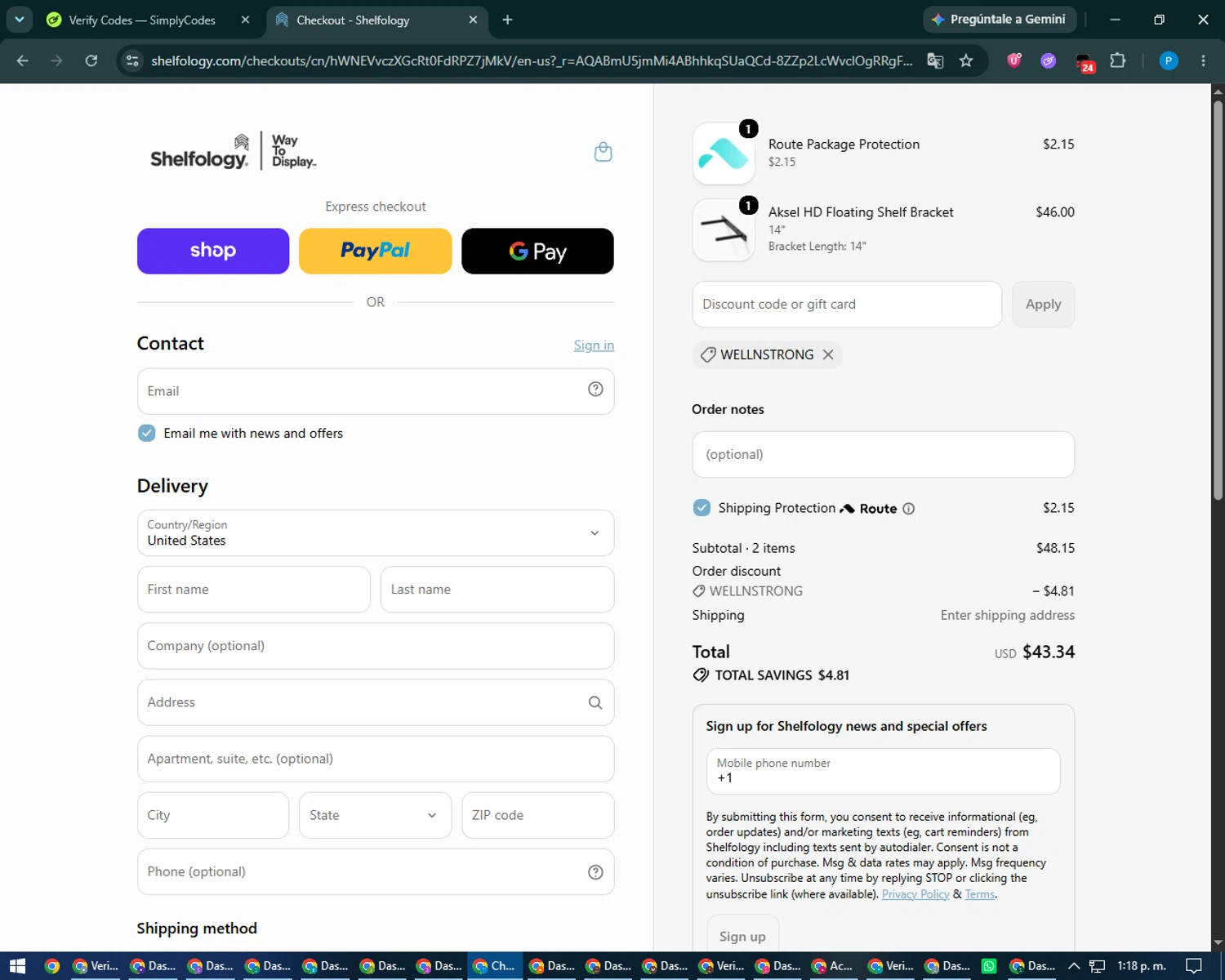This screenshot has height=980, width=1225.
Task: Click the purple circular extension icon
Action: [x=1049, y=60]
